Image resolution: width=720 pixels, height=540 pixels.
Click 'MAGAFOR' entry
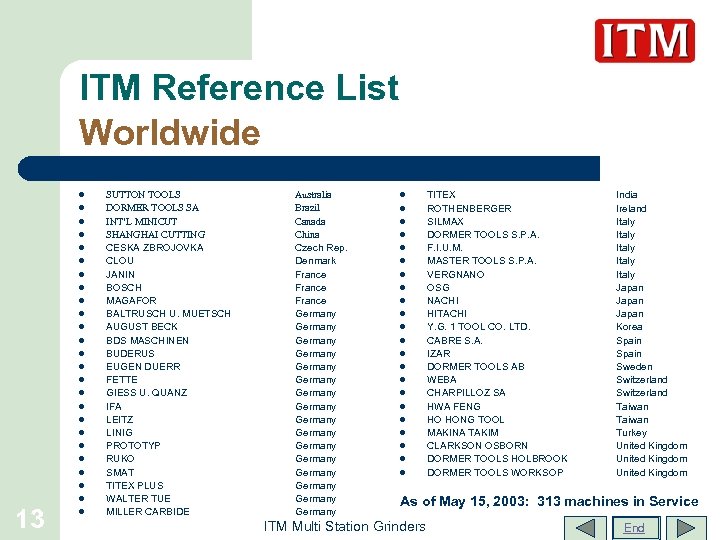(x=131, y=300)
